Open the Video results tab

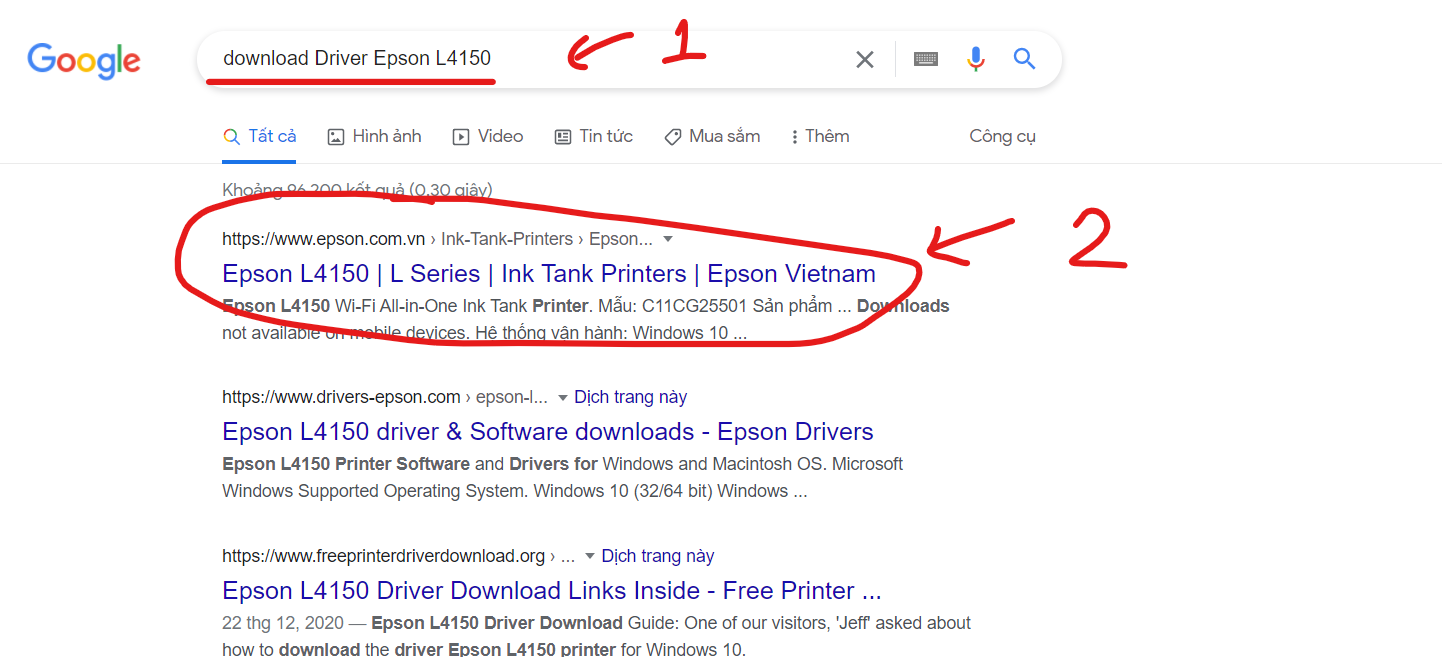[488, 137]
